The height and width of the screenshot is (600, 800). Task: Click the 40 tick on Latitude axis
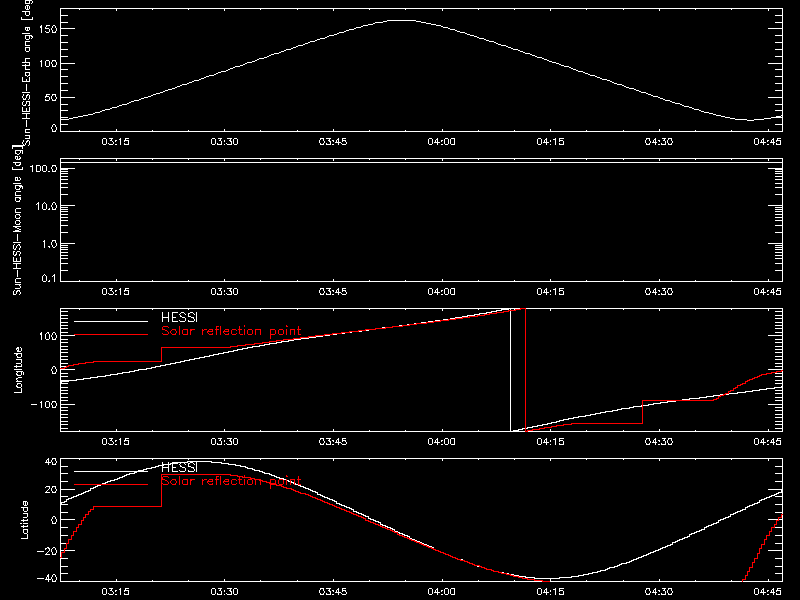(x=51, y=462)
